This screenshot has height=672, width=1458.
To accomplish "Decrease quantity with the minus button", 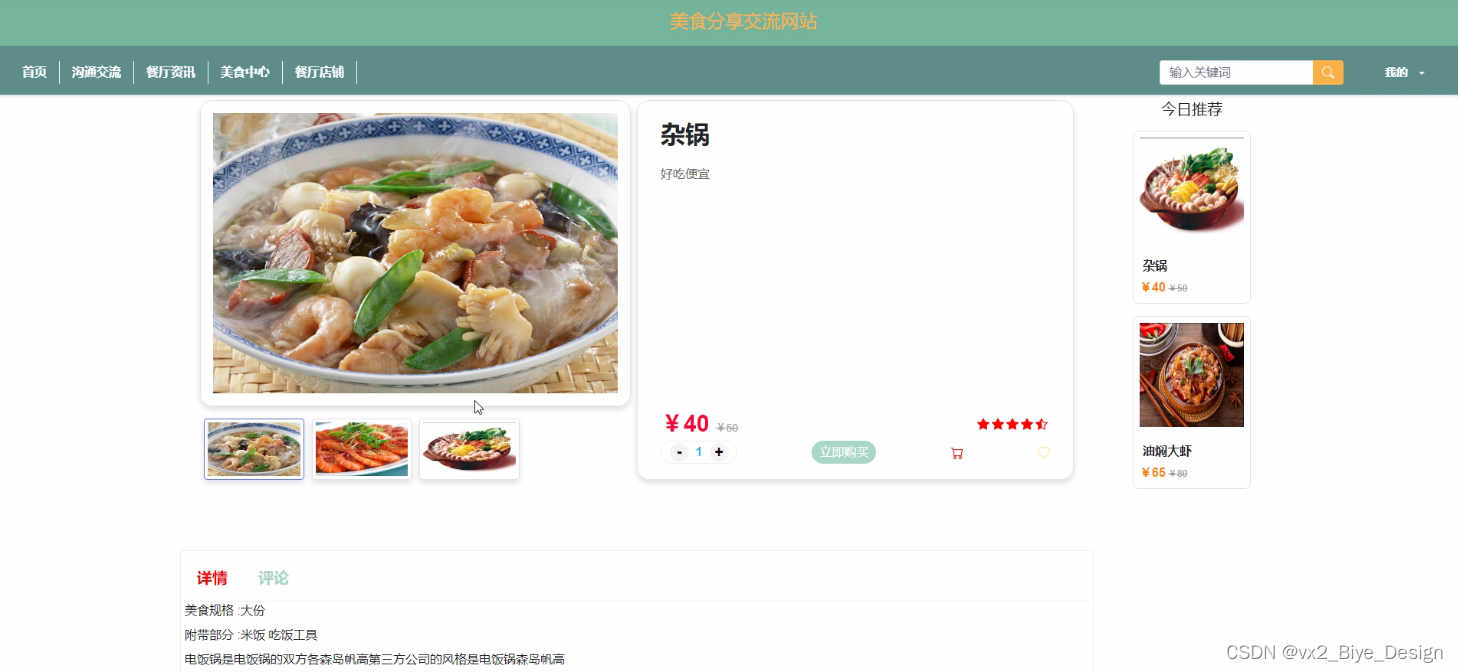I will pos(679,452).
